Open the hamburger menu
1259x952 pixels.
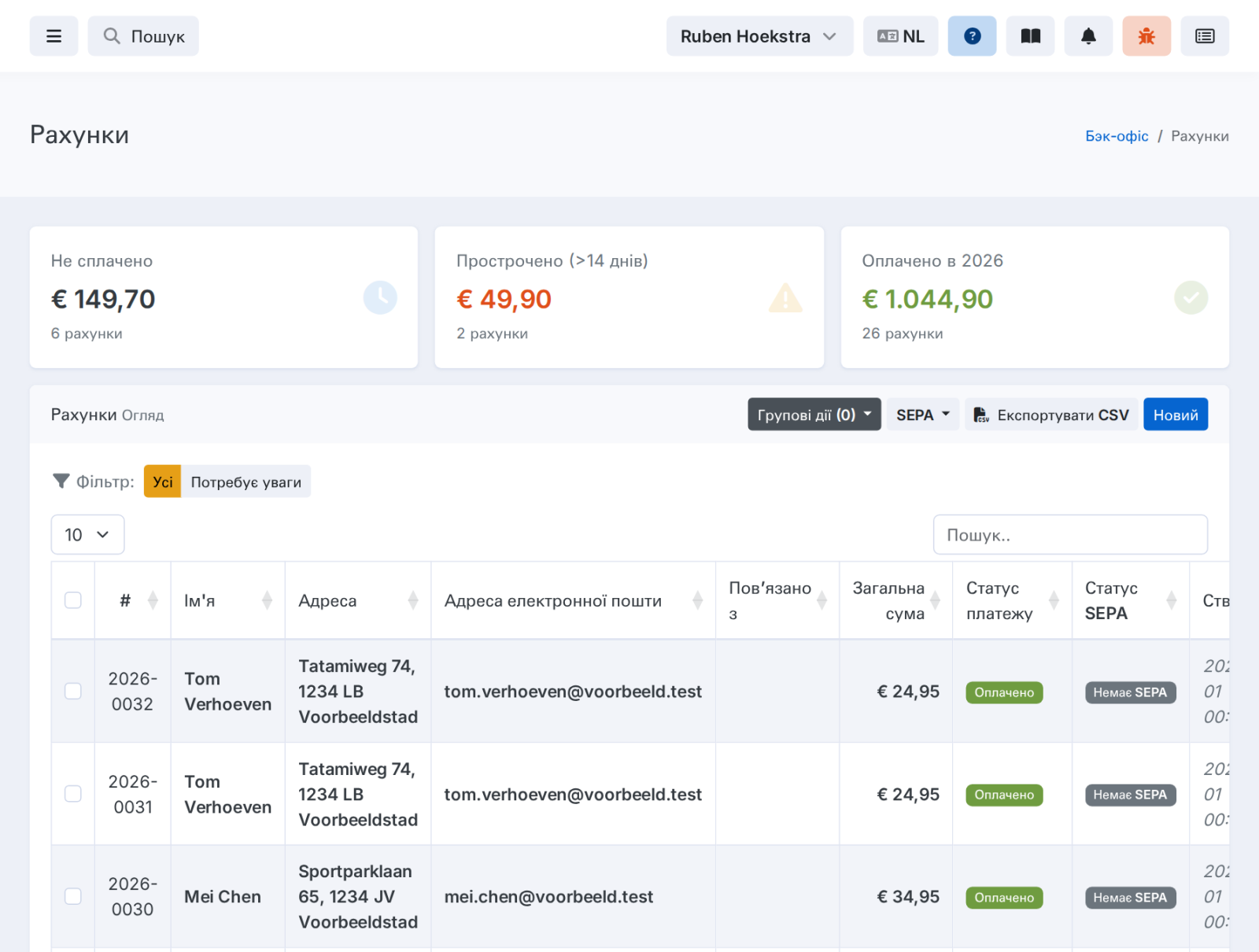[54, 36]
